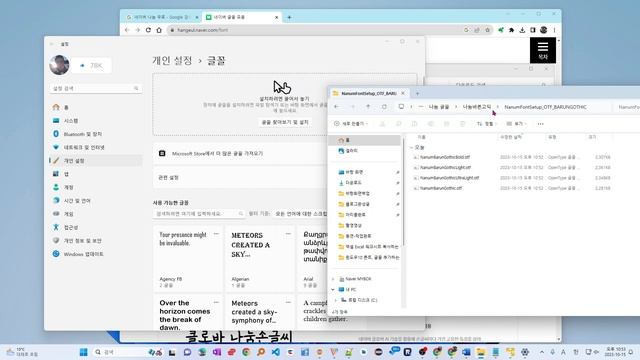This screenshot has height=360, width=640.
Task: Open Get more fonts in Microsoft Store
Action: pyautogui.click(x=240, y=153)
